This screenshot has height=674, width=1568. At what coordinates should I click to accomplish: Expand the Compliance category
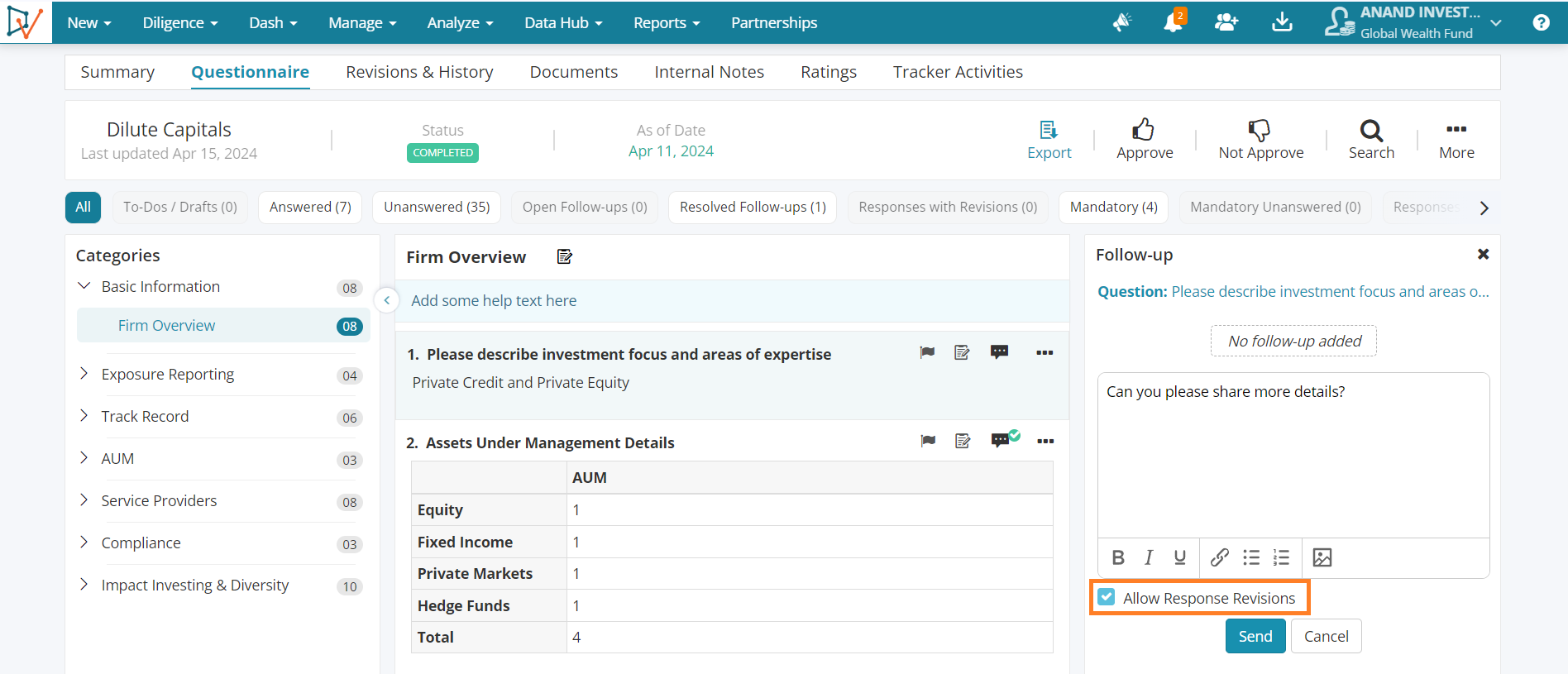[84, 543]
